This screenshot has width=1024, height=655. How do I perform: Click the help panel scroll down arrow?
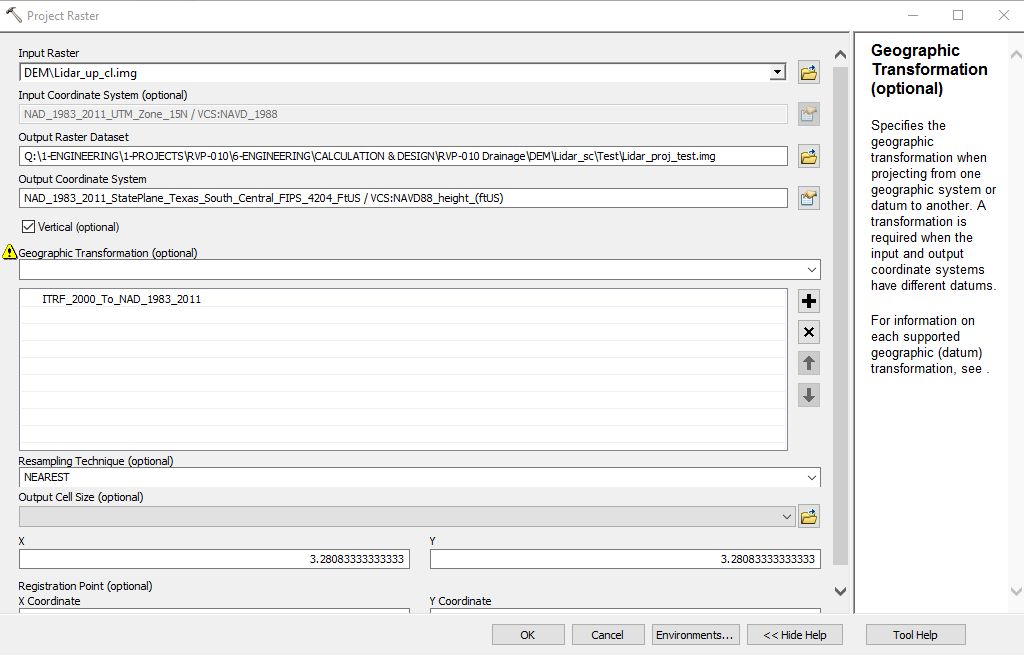pyautogui.click(x=1016, y=591)
